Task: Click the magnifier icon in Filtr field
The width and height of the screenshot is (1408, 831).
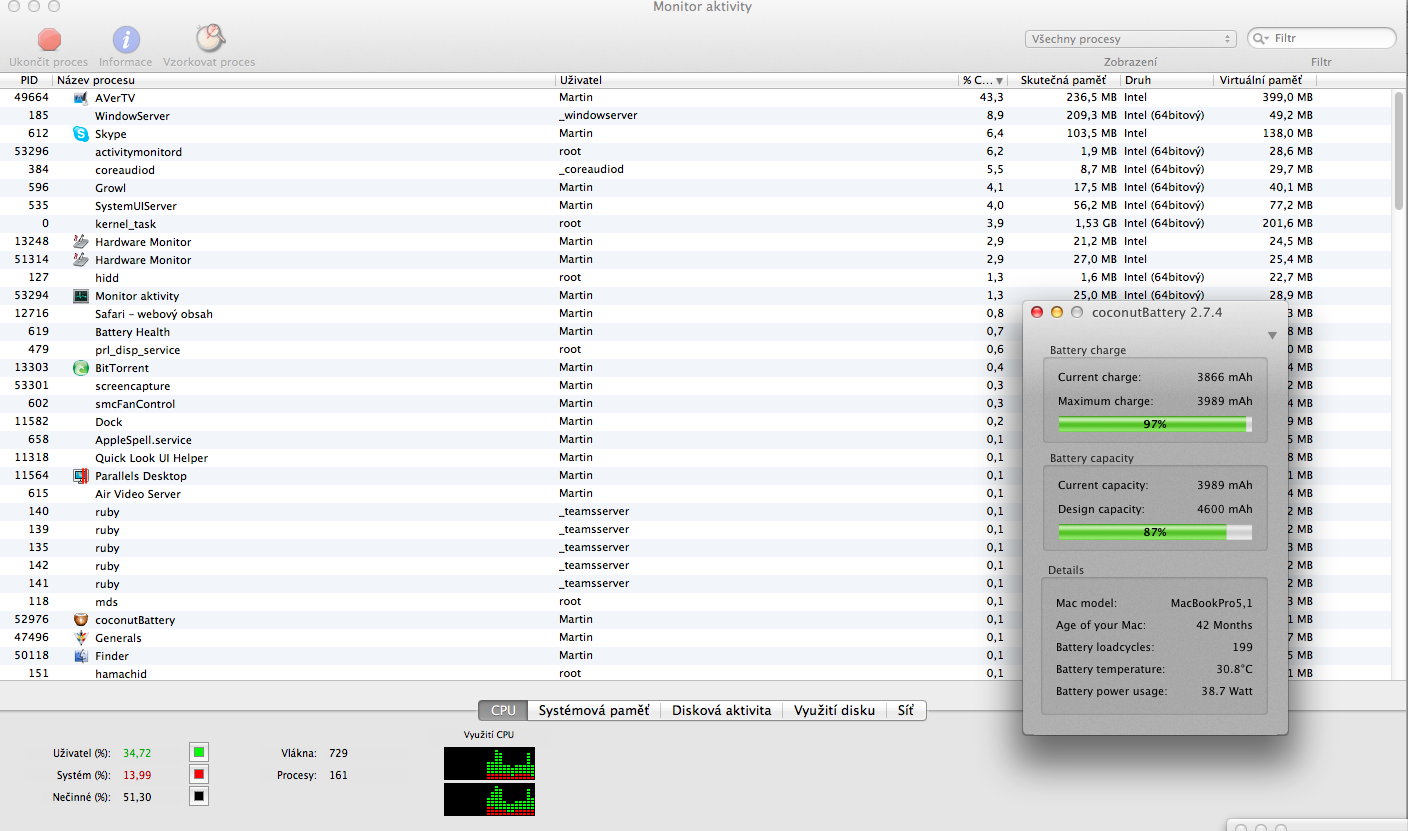Action: pyautogui.click(x=1261, y=38)
